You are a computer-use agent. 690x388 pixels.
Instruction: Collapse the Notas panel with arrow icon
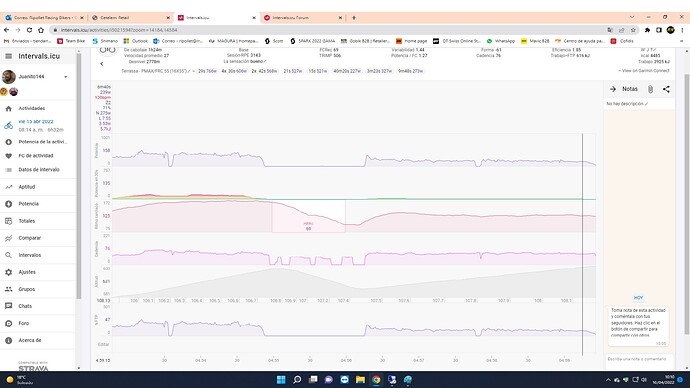(613, 89)
